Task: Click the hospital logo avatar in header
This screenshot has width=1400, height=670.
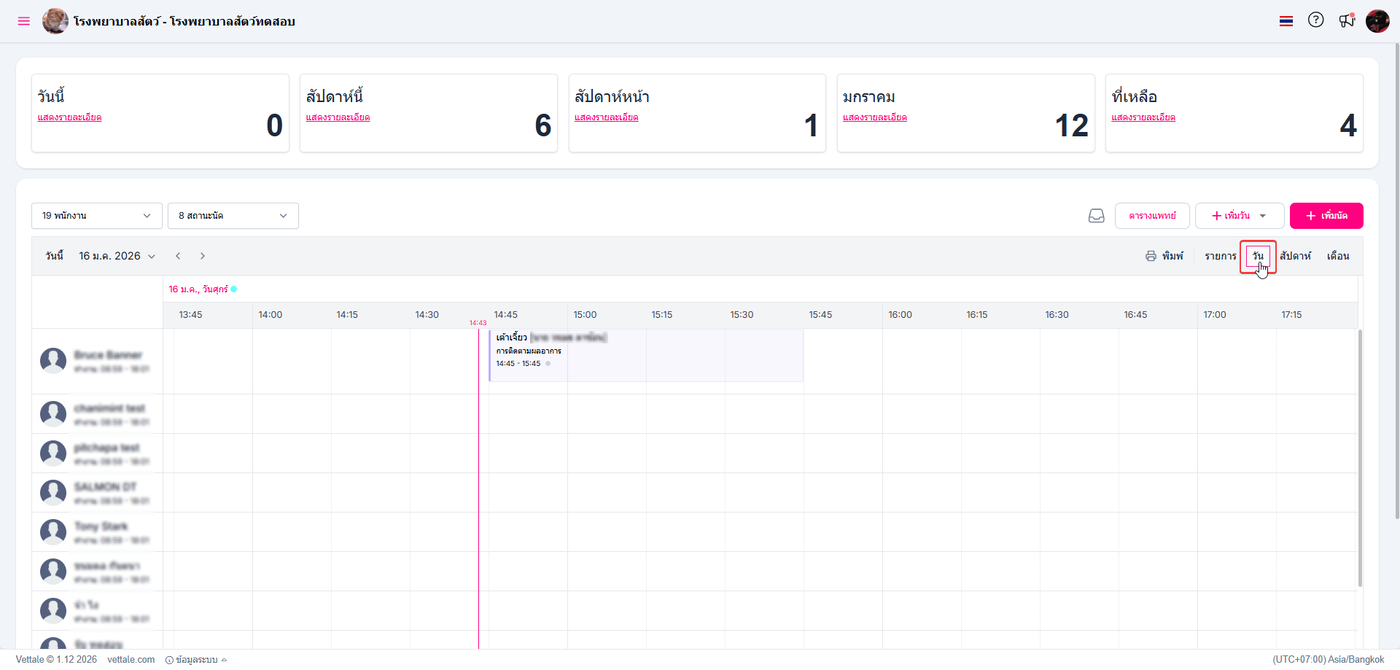Action: pos(56,21)
